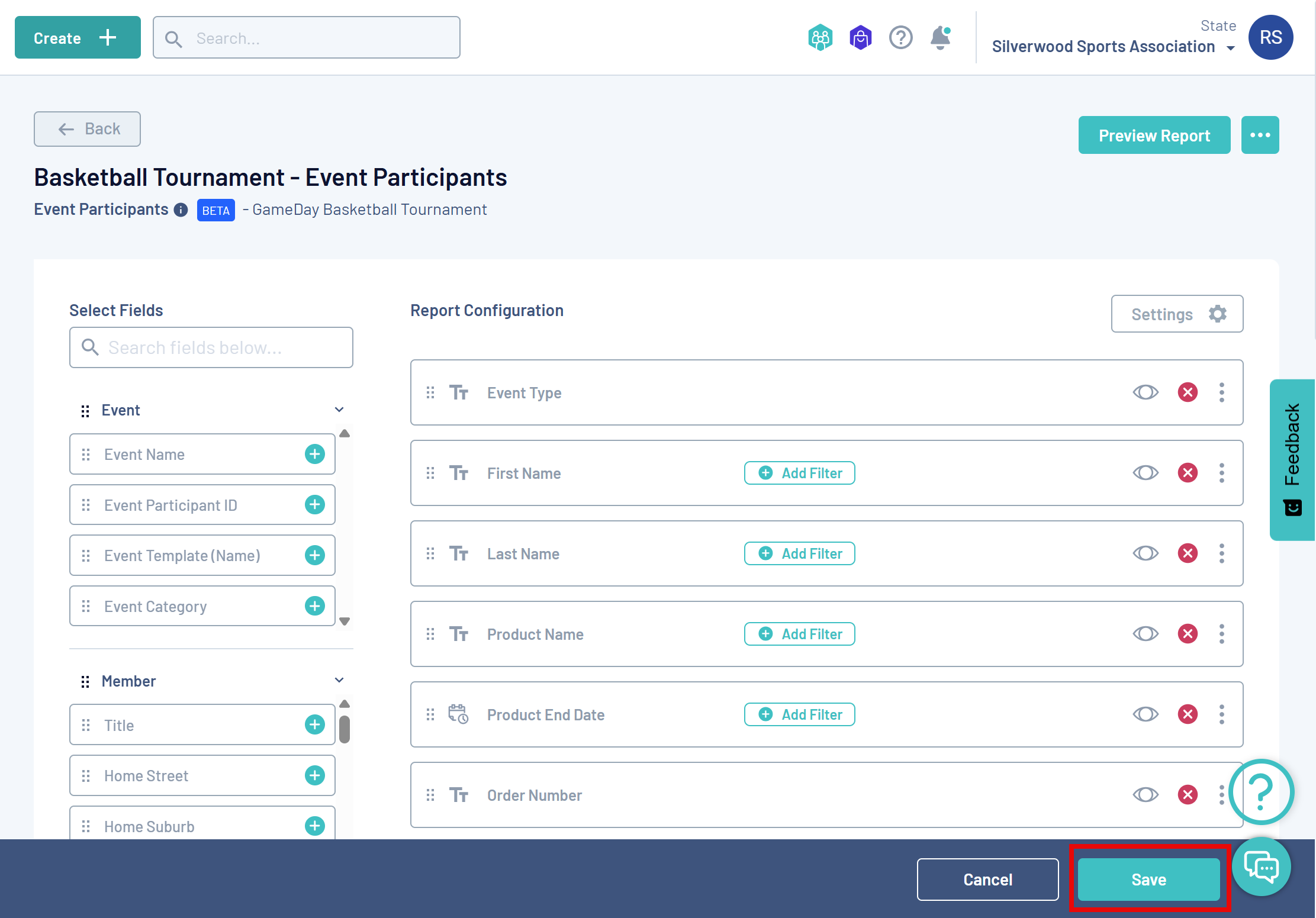Screen dimensions: 1316x918
Task: Click the help question mark in header
Action: click(900, 38)
